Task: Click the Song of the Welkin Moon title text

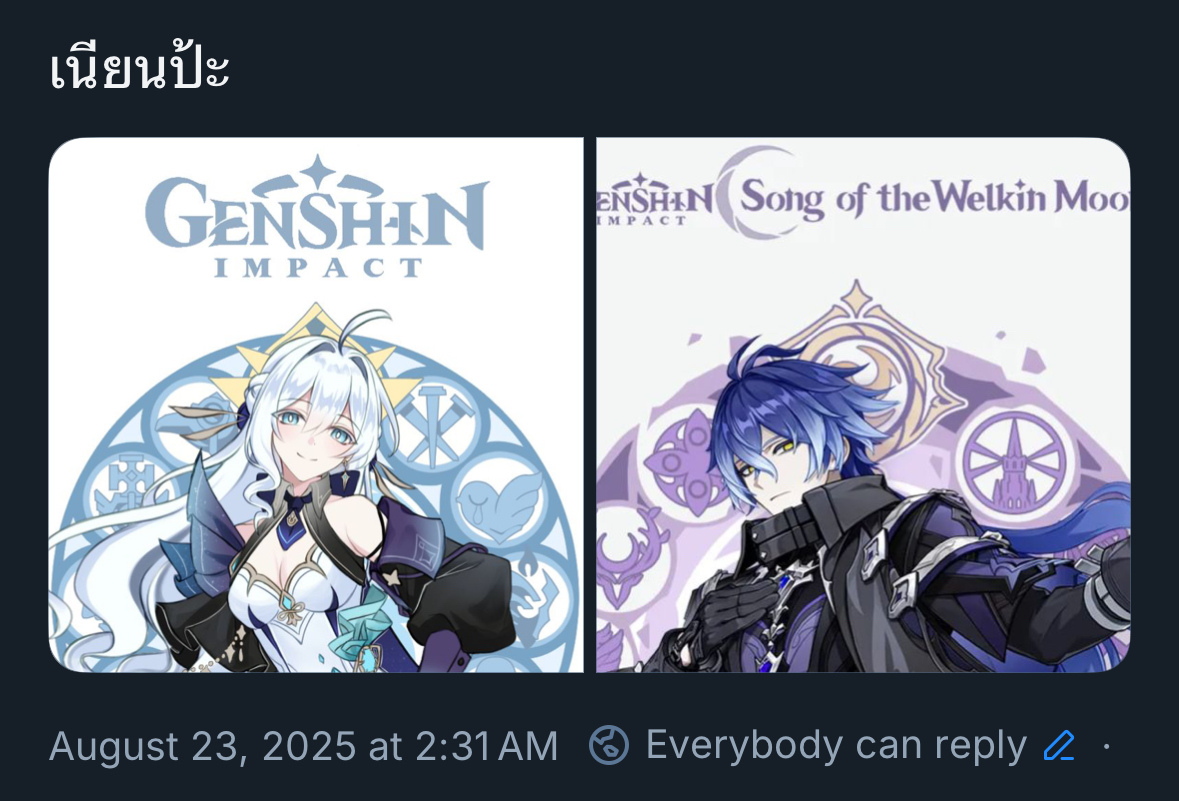Action: 935,199
